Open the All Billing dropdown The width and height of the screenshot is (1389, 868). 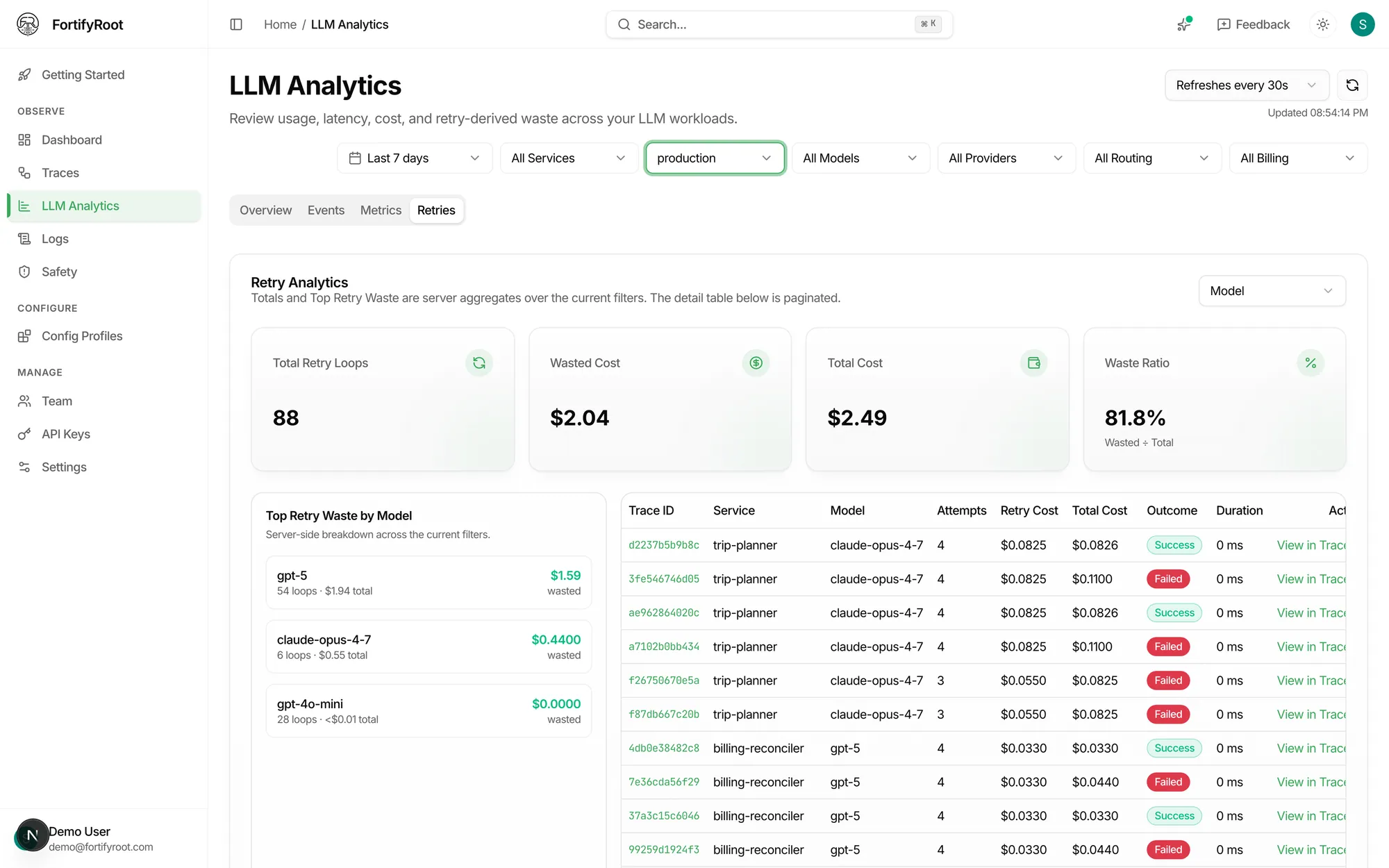[1298, 158]
